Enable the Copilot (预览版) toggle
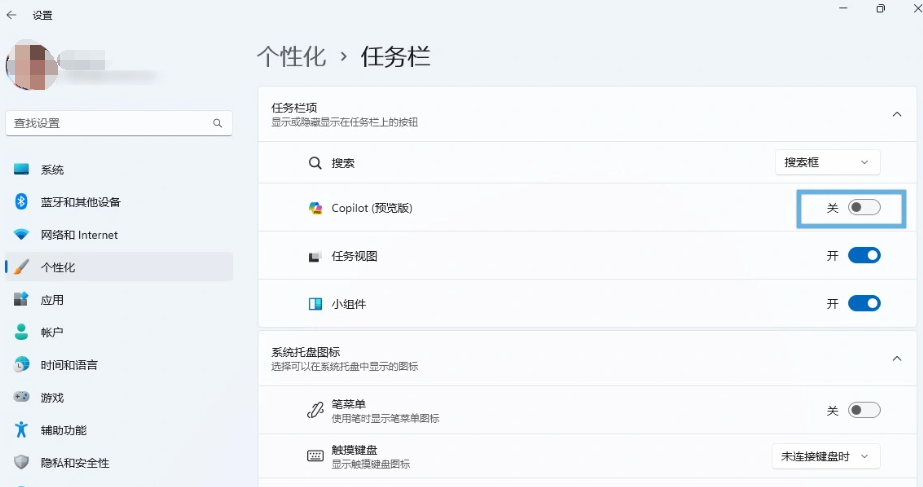 [x=864, y=208]
